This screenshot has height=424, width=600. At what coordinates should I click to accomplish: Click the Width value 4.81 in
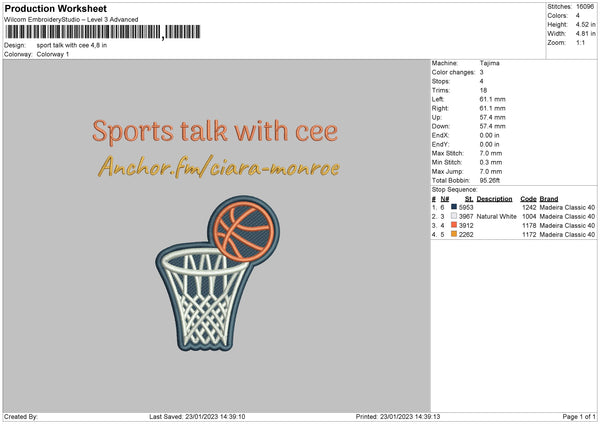click(x=585, y=34)
